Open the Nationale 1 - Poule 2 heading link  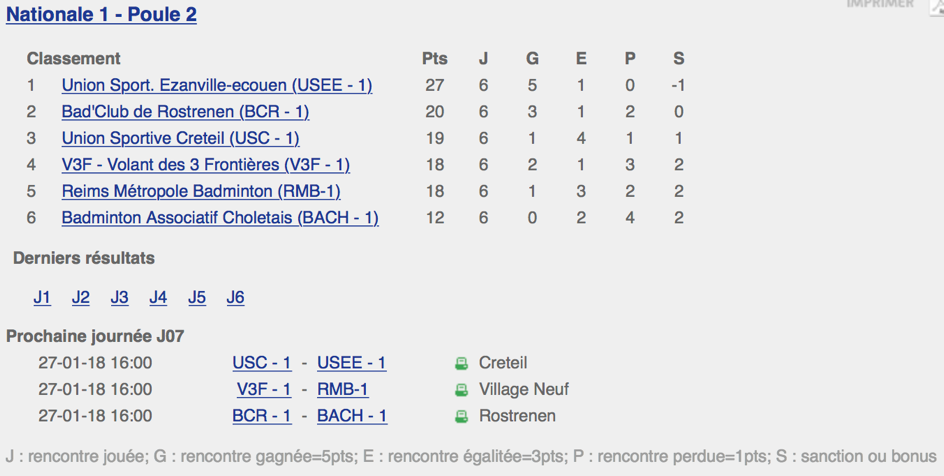[x=101, y=14]
